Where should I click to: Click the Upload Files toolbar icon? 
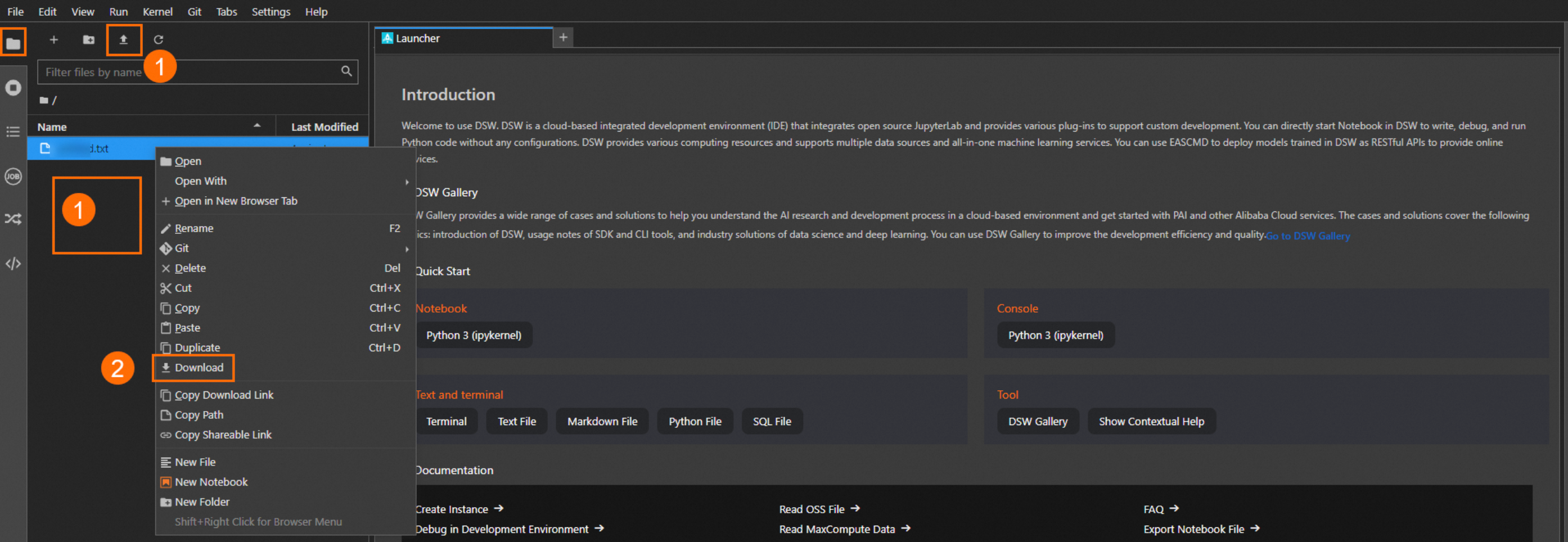tap(124, 39)
